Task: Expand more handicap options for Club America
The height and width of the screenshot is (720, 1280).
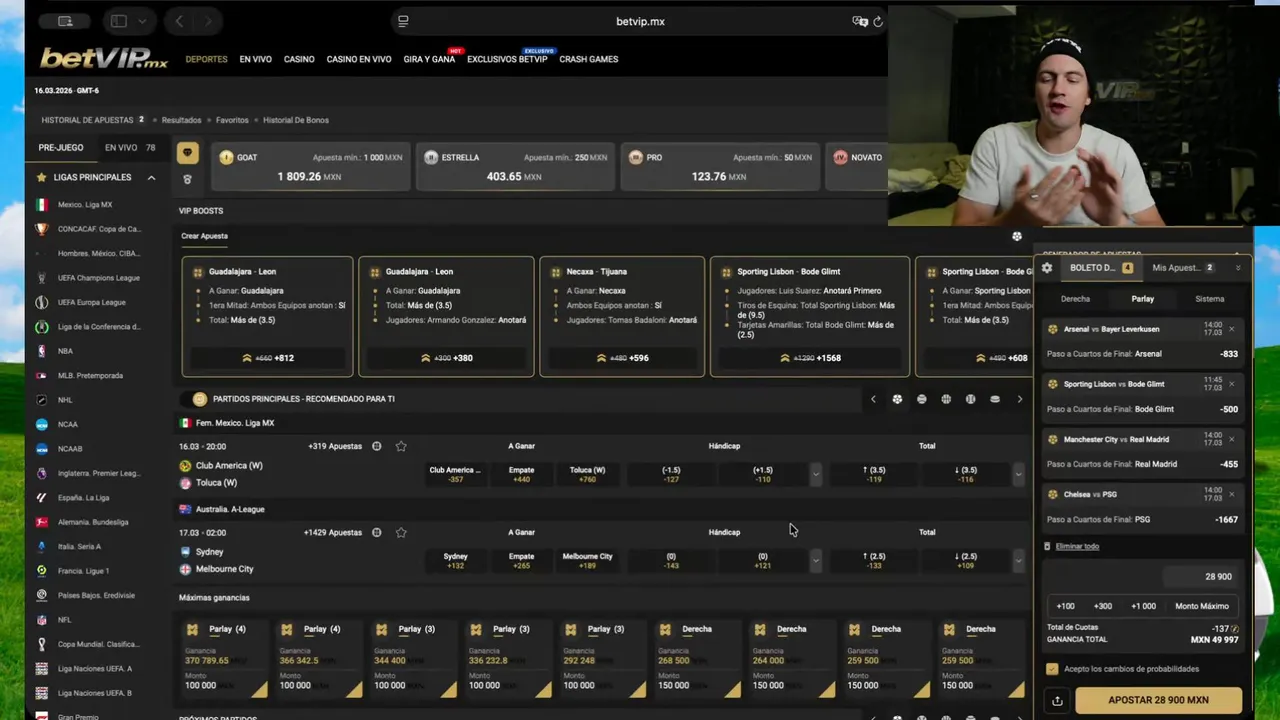Action: click(815, 474)
